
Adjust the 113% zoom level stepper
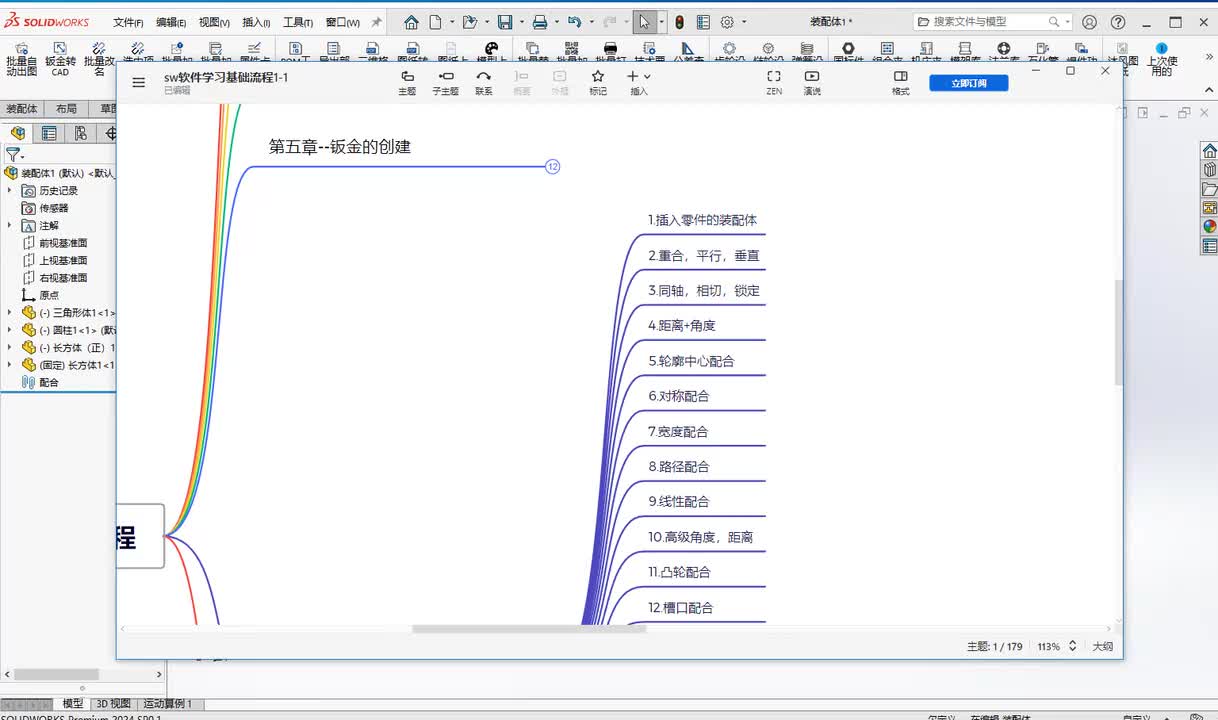point(1072,647)
